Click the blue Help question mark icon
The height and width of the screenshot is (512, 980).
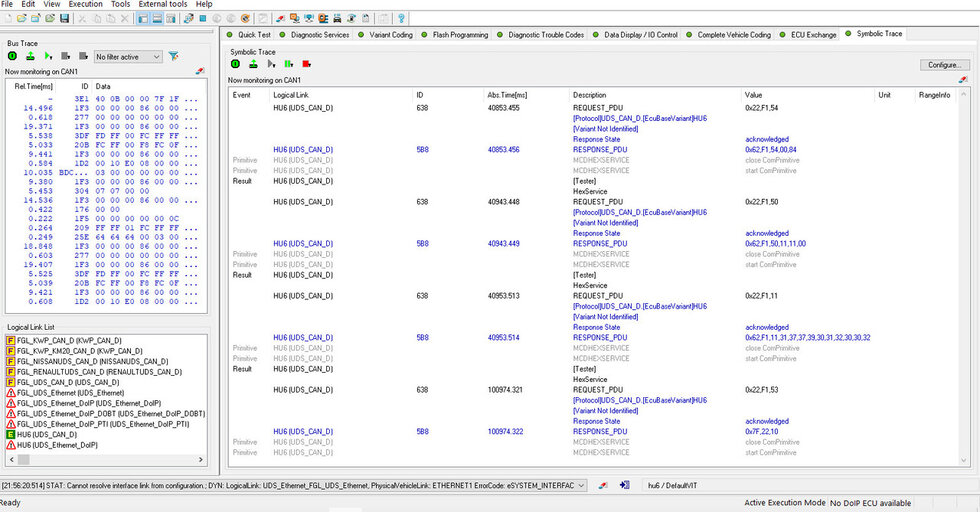tap(401, 19)
